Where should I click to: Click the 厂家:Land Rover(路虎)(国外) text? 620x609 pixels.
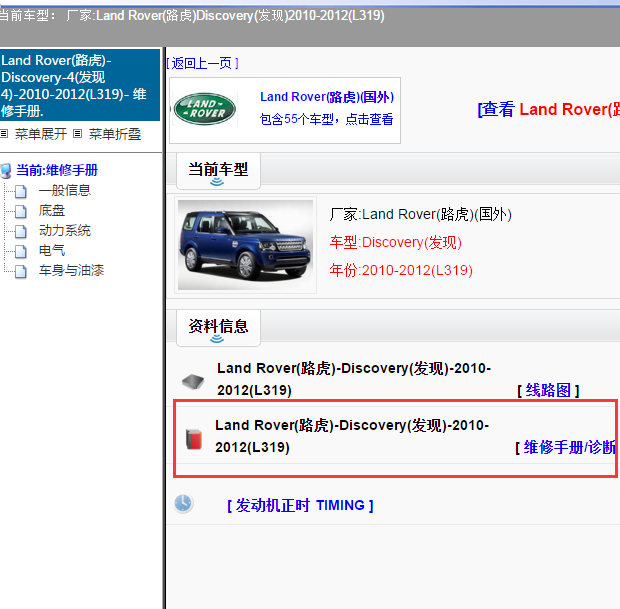click(x=421, y=214)
